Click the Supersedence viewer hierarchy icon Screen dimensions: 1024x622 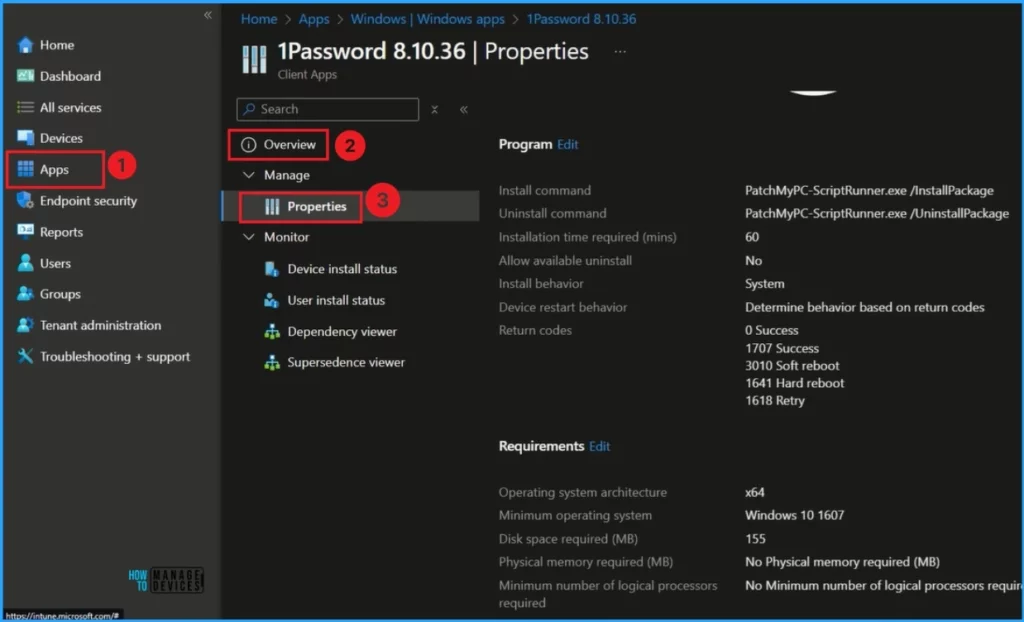[x=272, y=363]
